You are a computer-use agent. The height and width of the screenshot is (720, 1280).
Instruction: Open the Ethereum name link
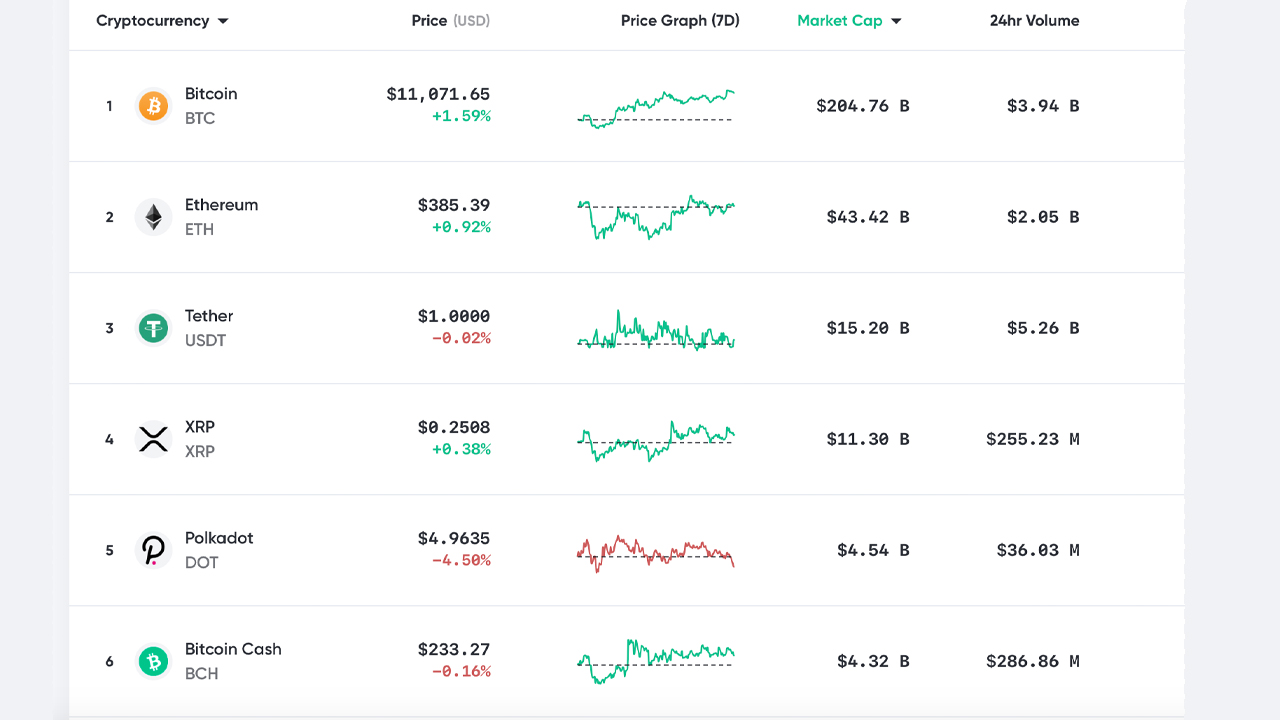221,205
